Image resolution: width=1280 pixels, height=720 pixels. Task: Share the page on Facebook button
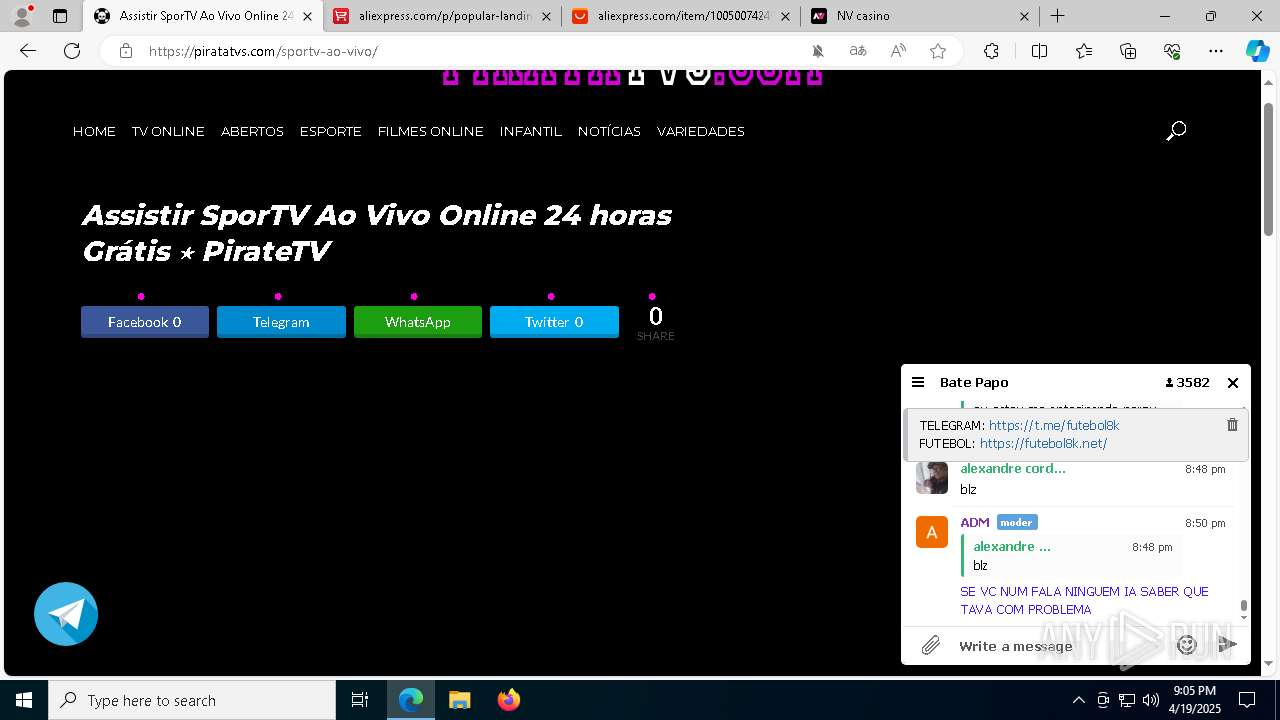pyautogui.click(x=145, y=322)
